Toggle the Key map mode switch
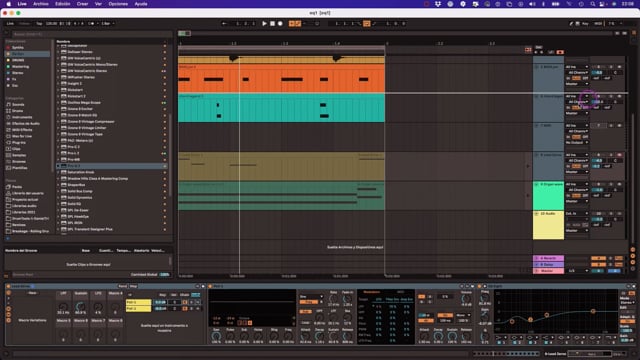Screen dimensions: 640x360 point(585,24)
